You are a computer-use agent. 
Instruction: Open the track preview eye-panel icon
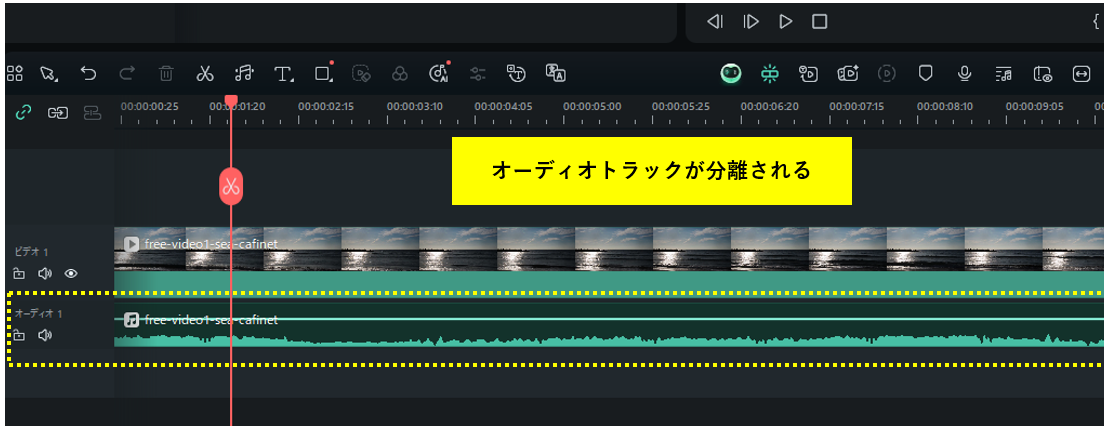click(1043, 73)
